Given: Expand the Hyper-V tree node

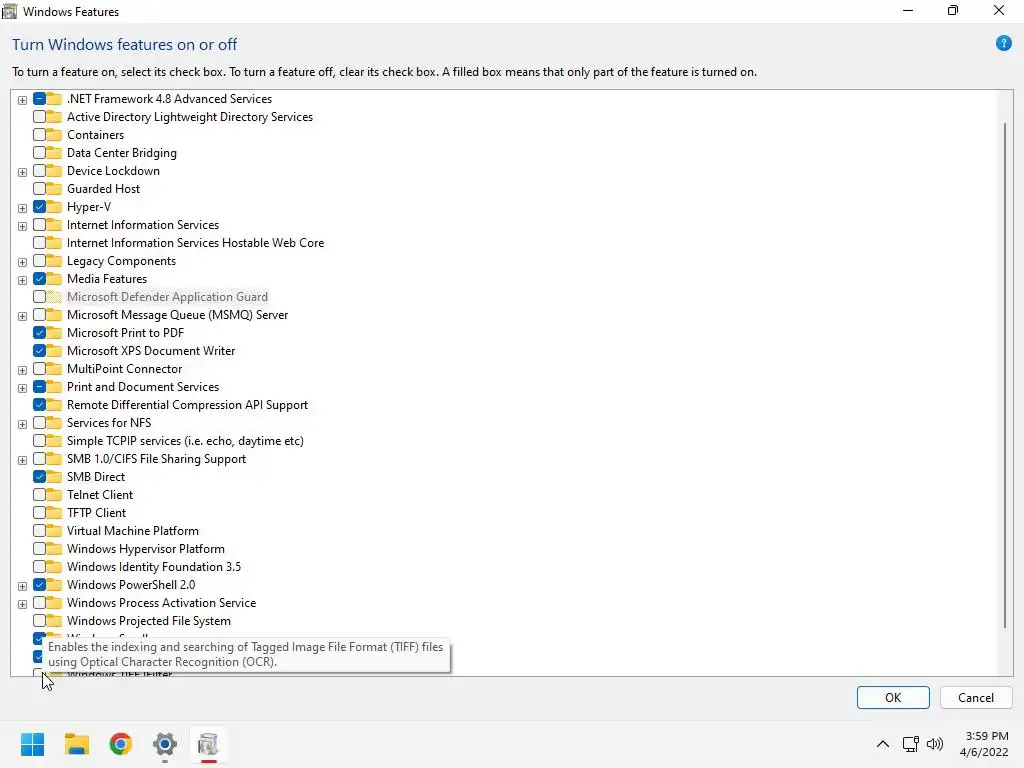Looking at the screenshot, I should pos(22,208).
